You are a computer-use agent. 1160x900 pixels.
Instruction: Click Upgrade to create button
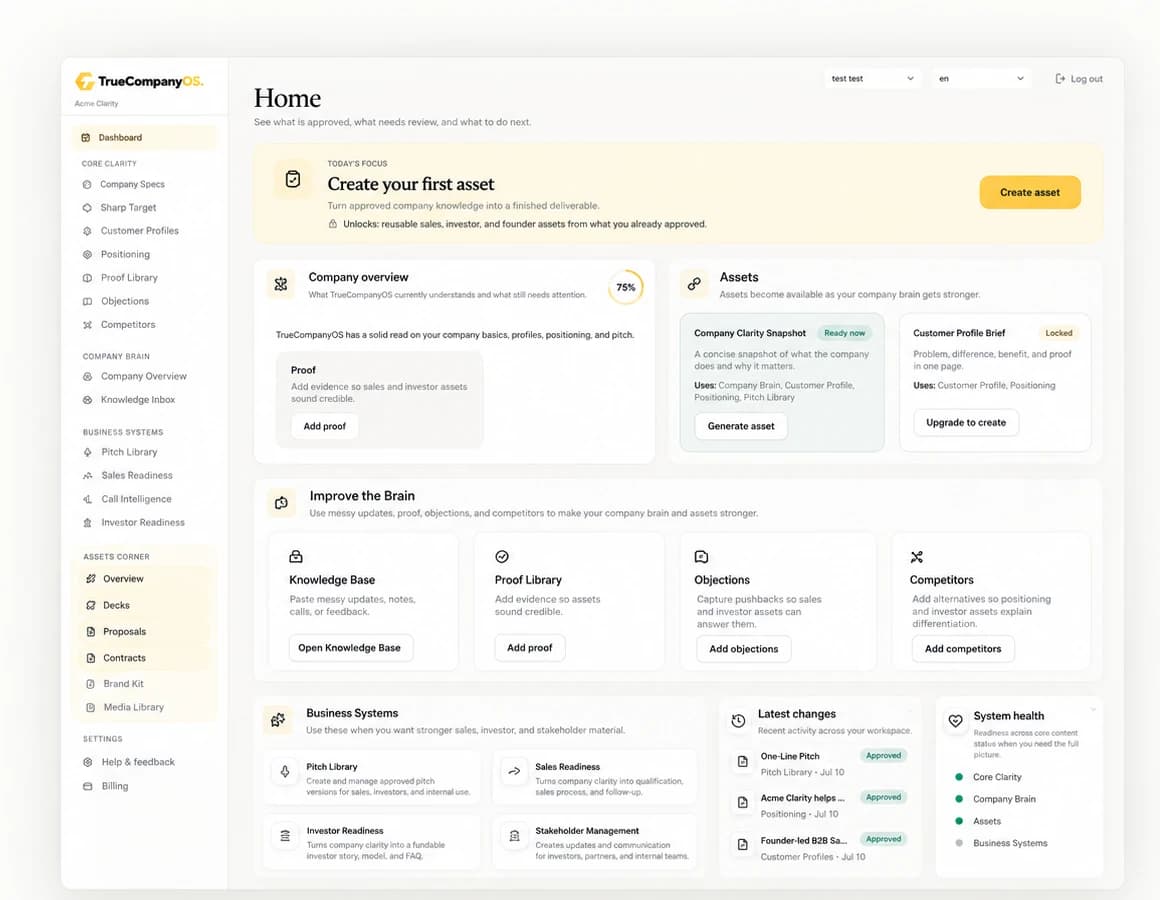(x=965, y=423)
